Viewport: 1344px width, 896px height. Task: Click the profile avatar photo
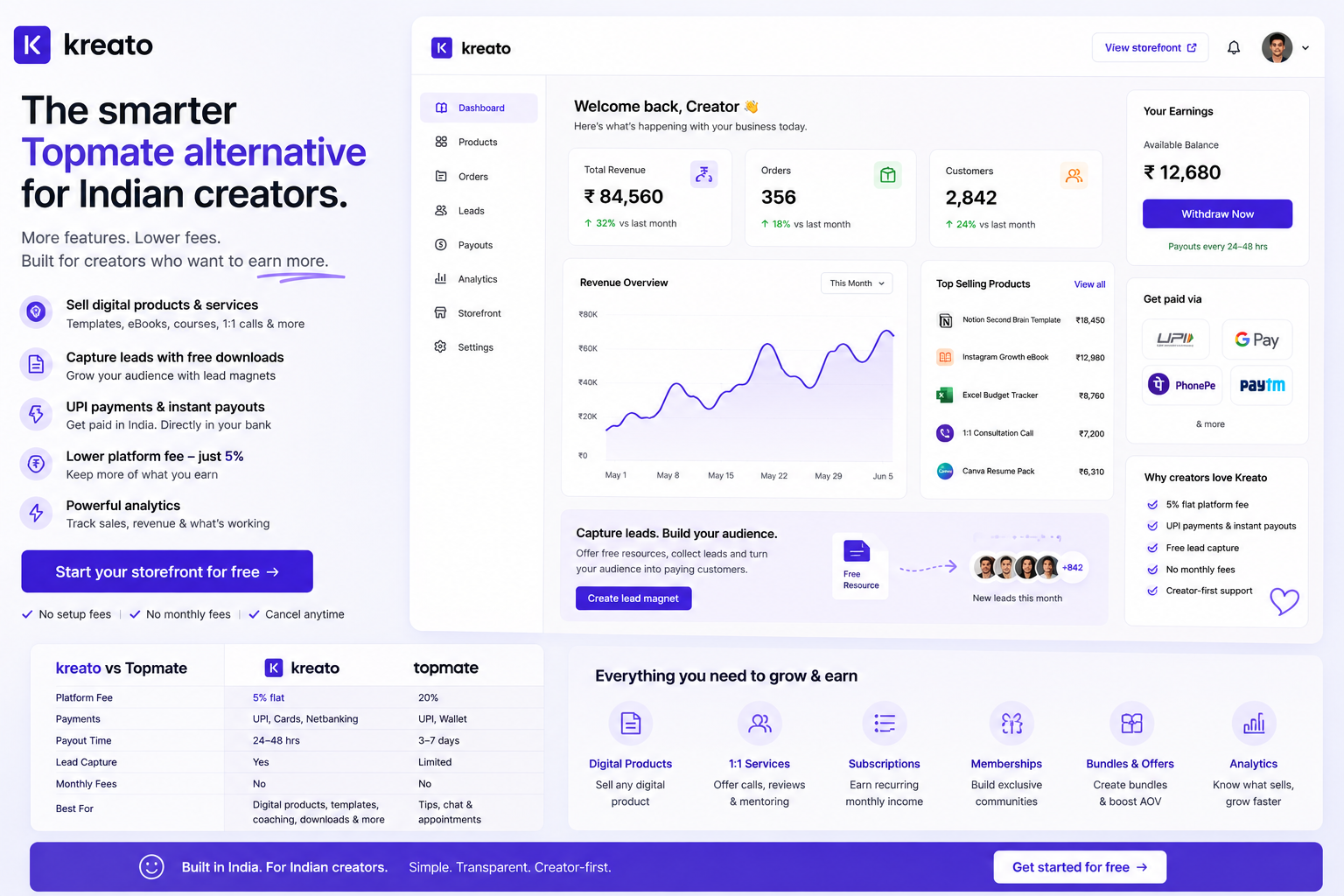(x=1277, y=48)
